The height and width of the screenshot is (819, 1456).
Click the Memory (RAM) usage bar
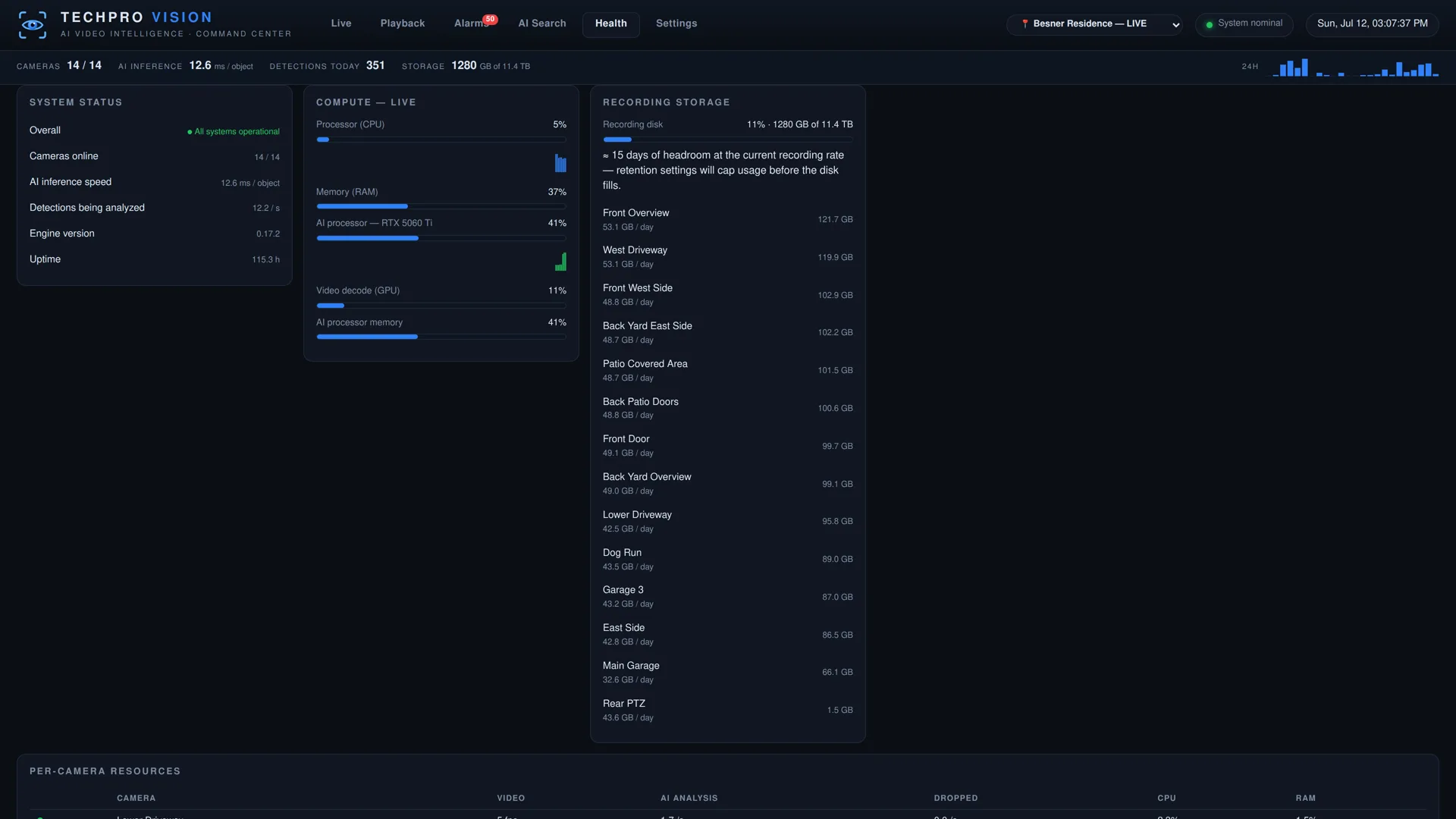tap(441, 206)
